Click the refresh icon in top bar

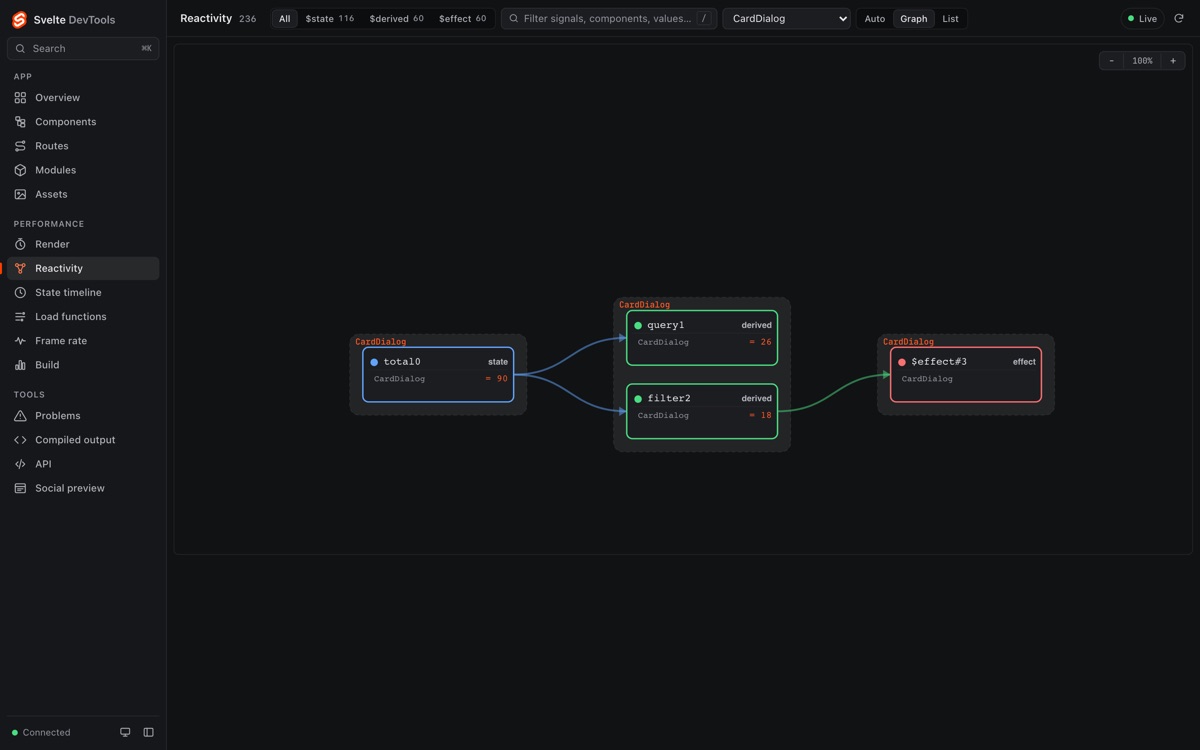click(x=1179, y=18)
